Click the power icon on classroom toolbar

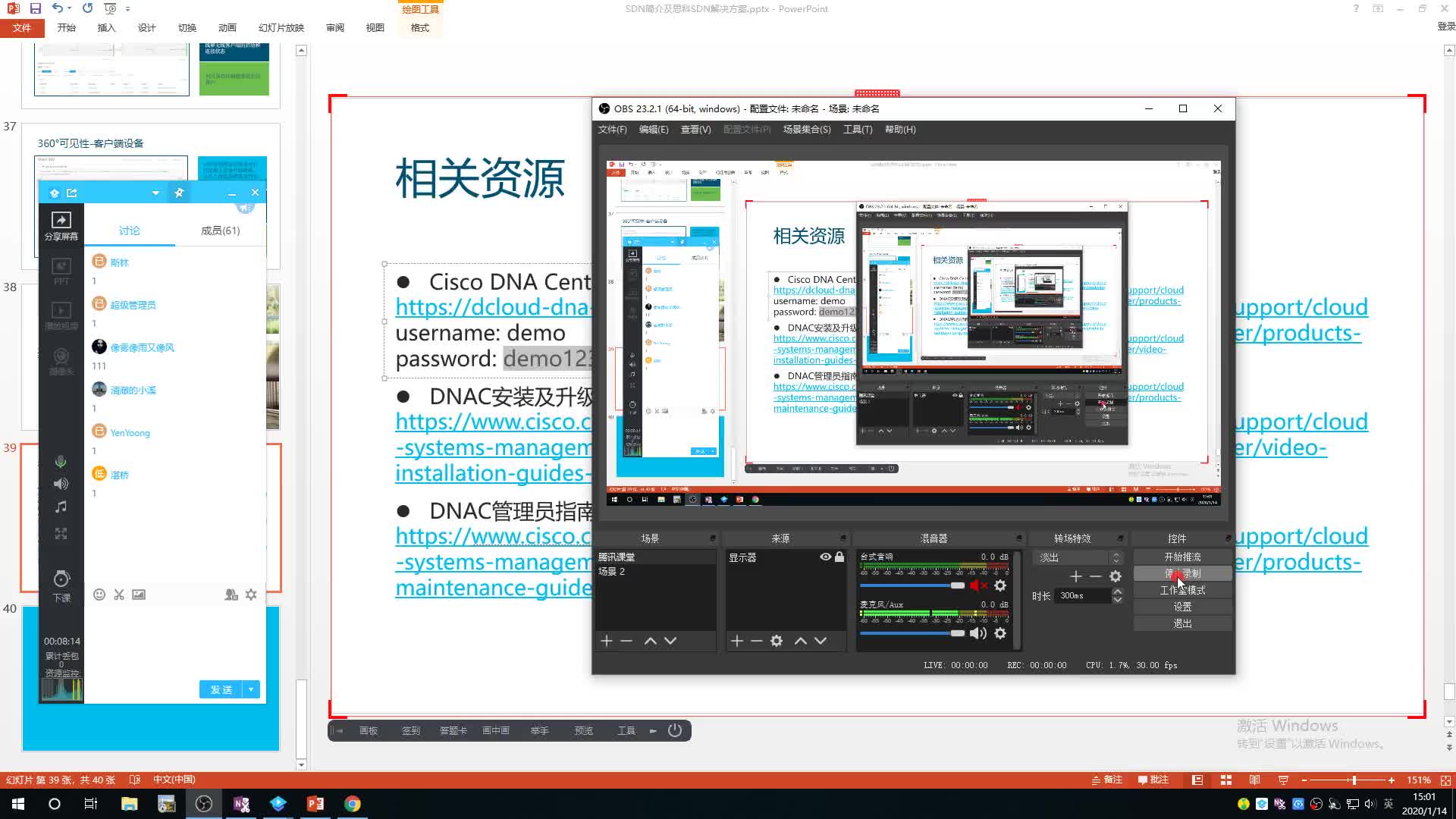[x=675, y=730]
